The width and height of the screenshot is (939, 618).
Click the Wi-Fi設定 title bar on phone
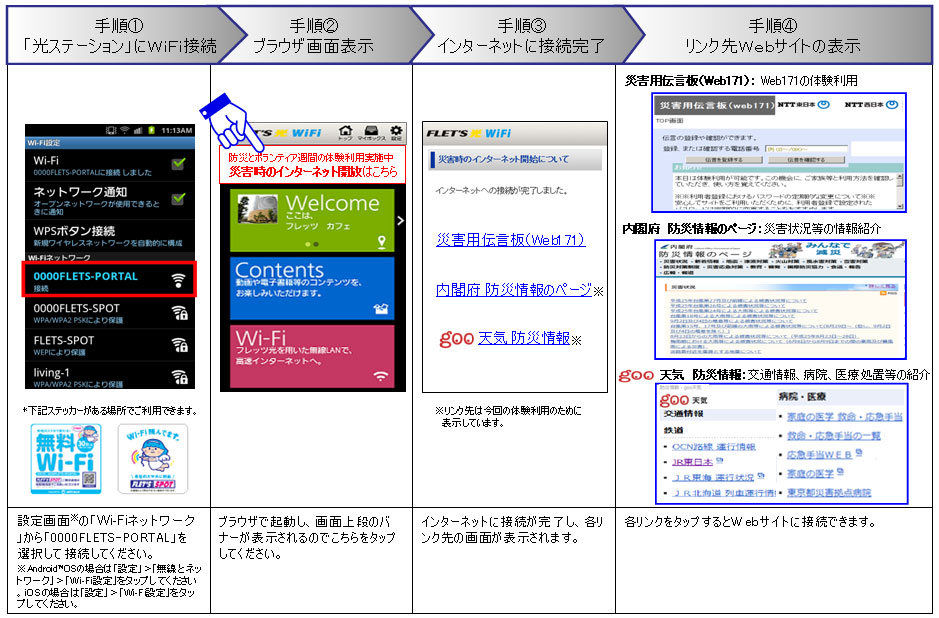click(110, 143)
